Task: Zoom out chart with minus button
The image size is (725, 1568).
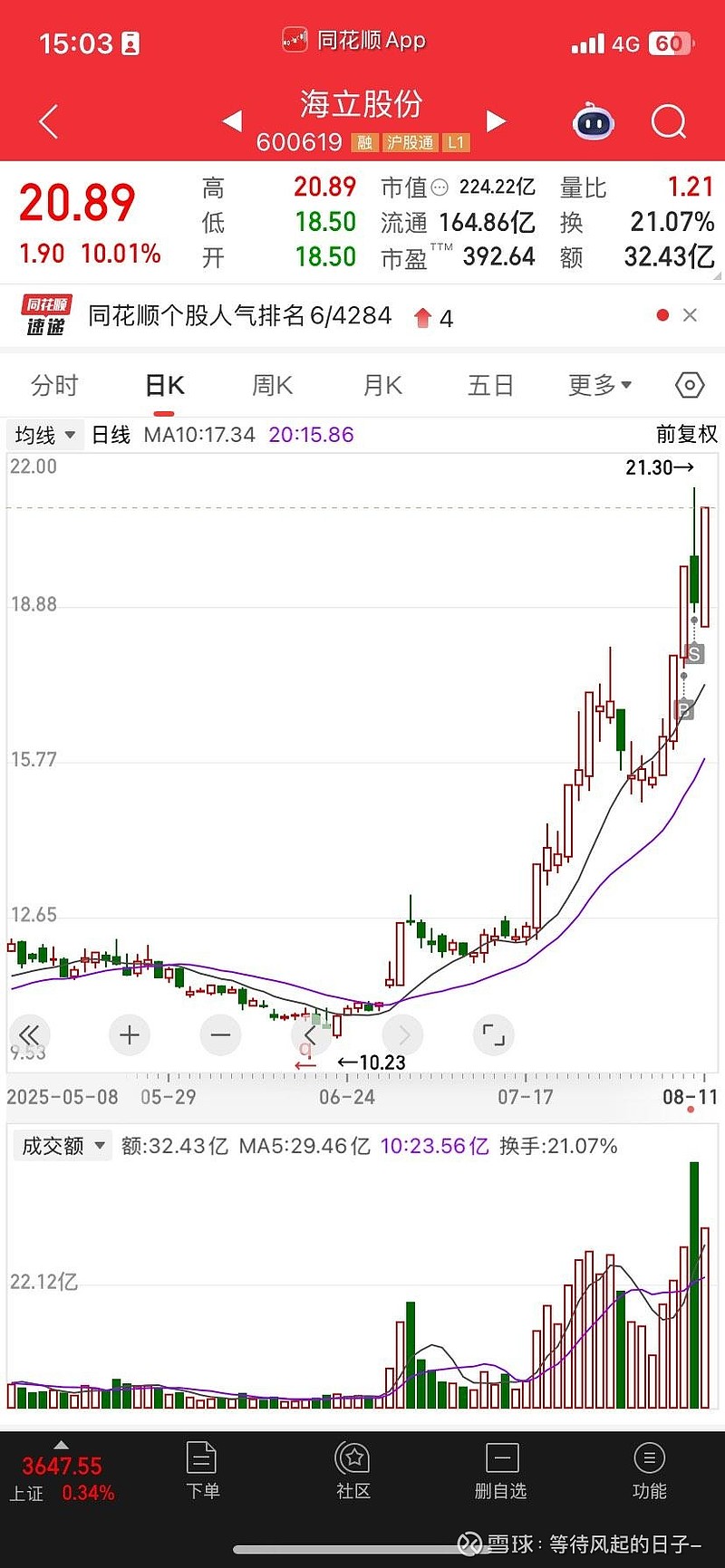Action: (x=220, y=1034)
